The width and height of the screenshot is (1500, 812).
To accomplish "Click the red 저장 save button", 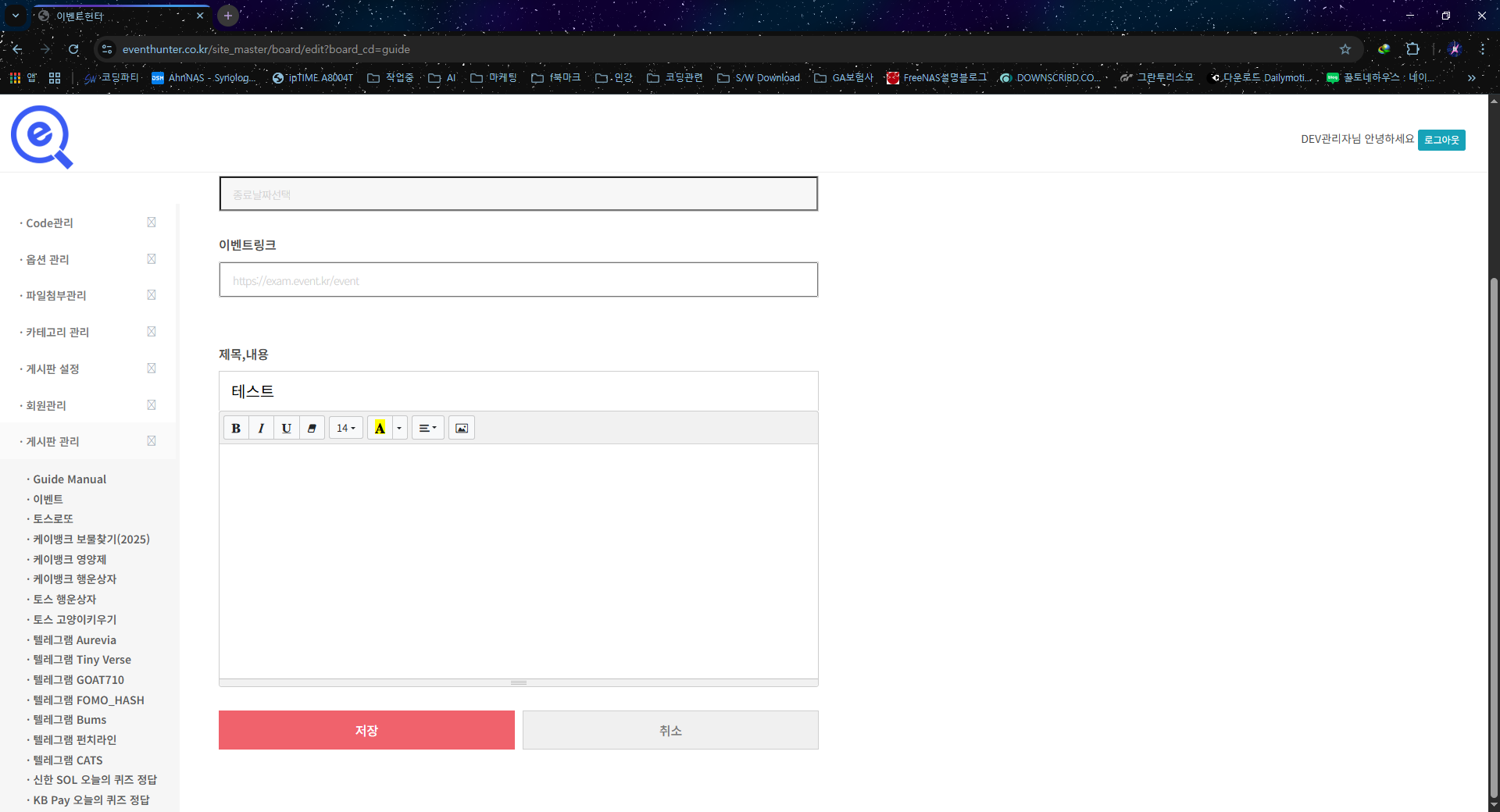I will point(366,730).
